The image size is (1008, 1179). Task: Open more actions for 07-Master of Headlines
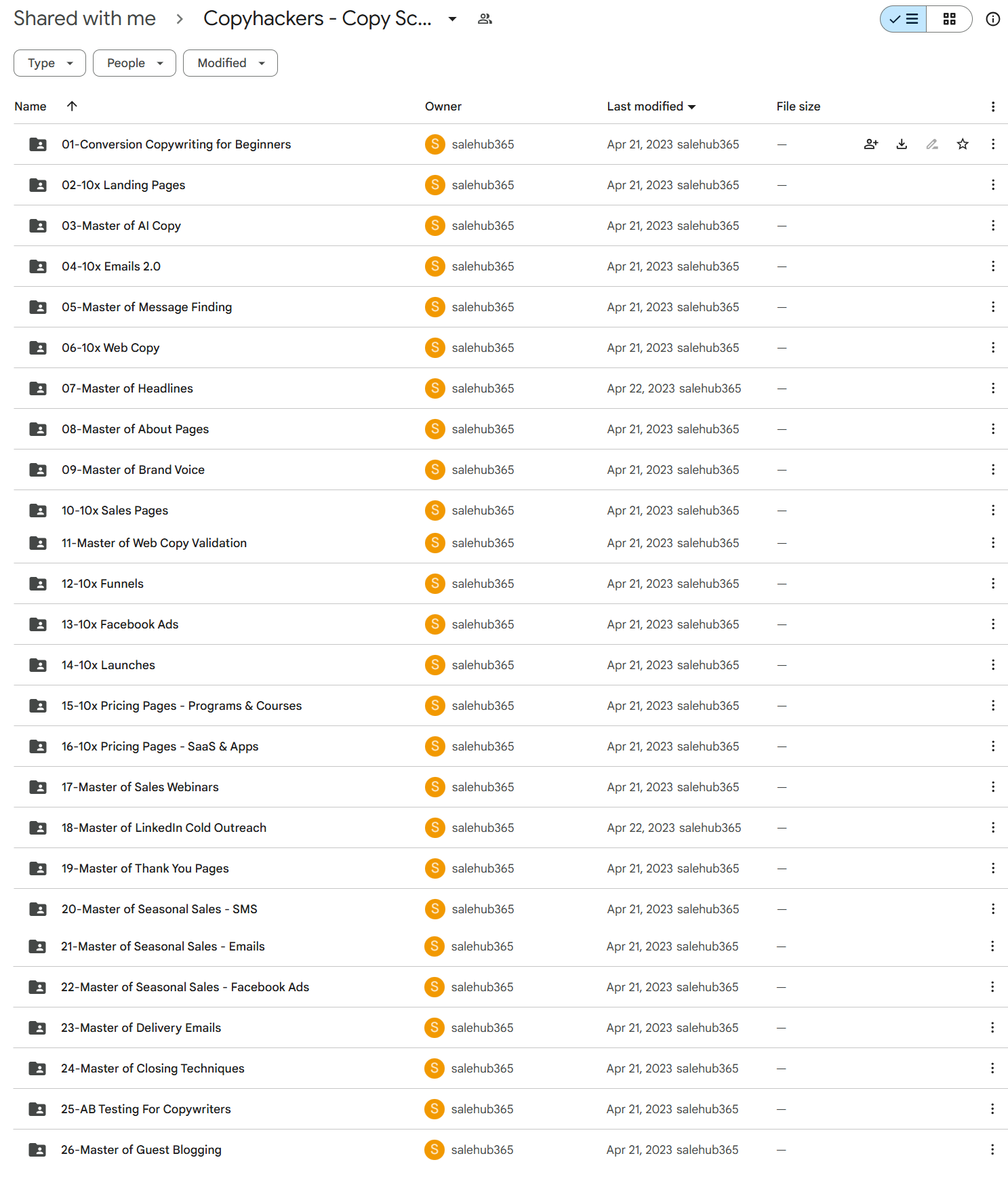point(993,388)
